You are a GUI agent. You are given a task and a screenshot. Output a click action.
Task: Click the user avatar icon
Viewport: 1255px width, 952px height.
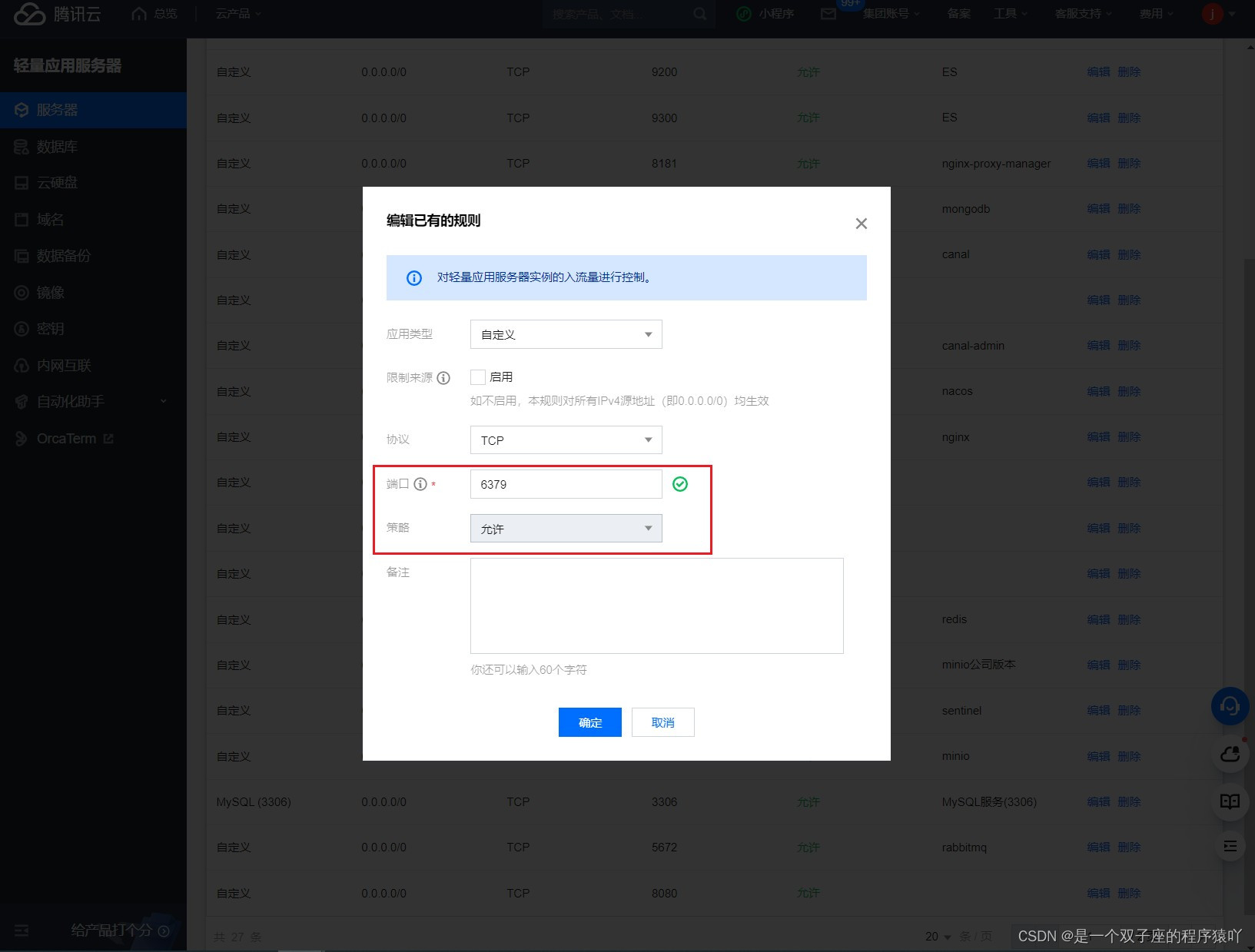tap(1212, 13)
